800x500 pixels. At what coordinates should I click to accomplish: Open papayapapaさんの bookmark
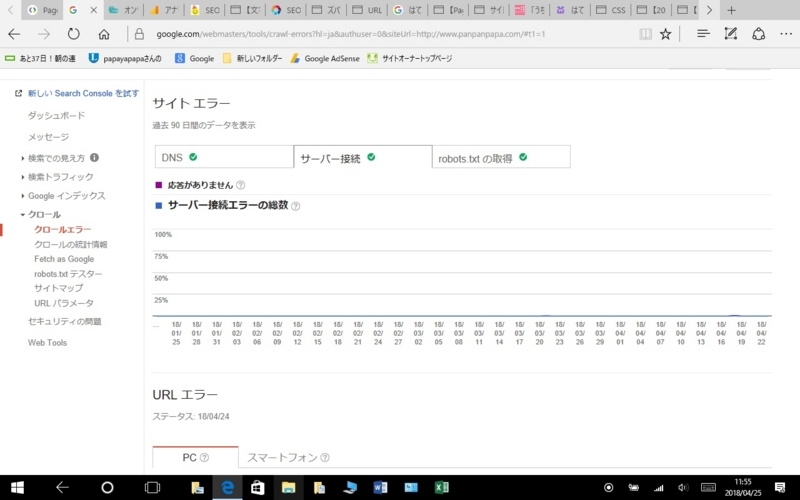coord(125,59)
